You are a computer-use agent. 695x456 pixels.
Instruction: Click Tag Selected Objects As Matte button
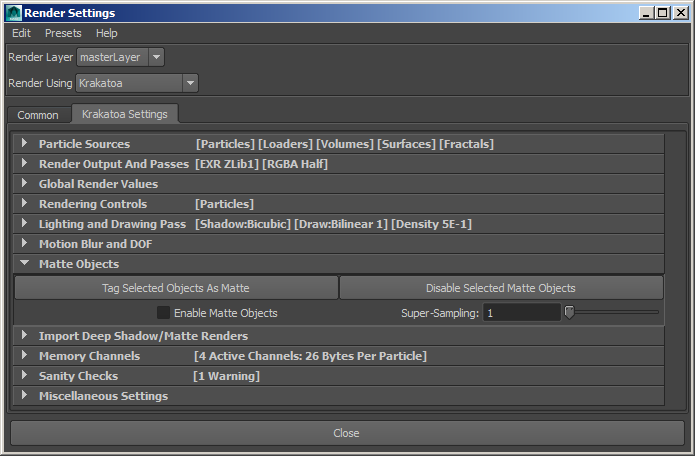pos(176,288)
